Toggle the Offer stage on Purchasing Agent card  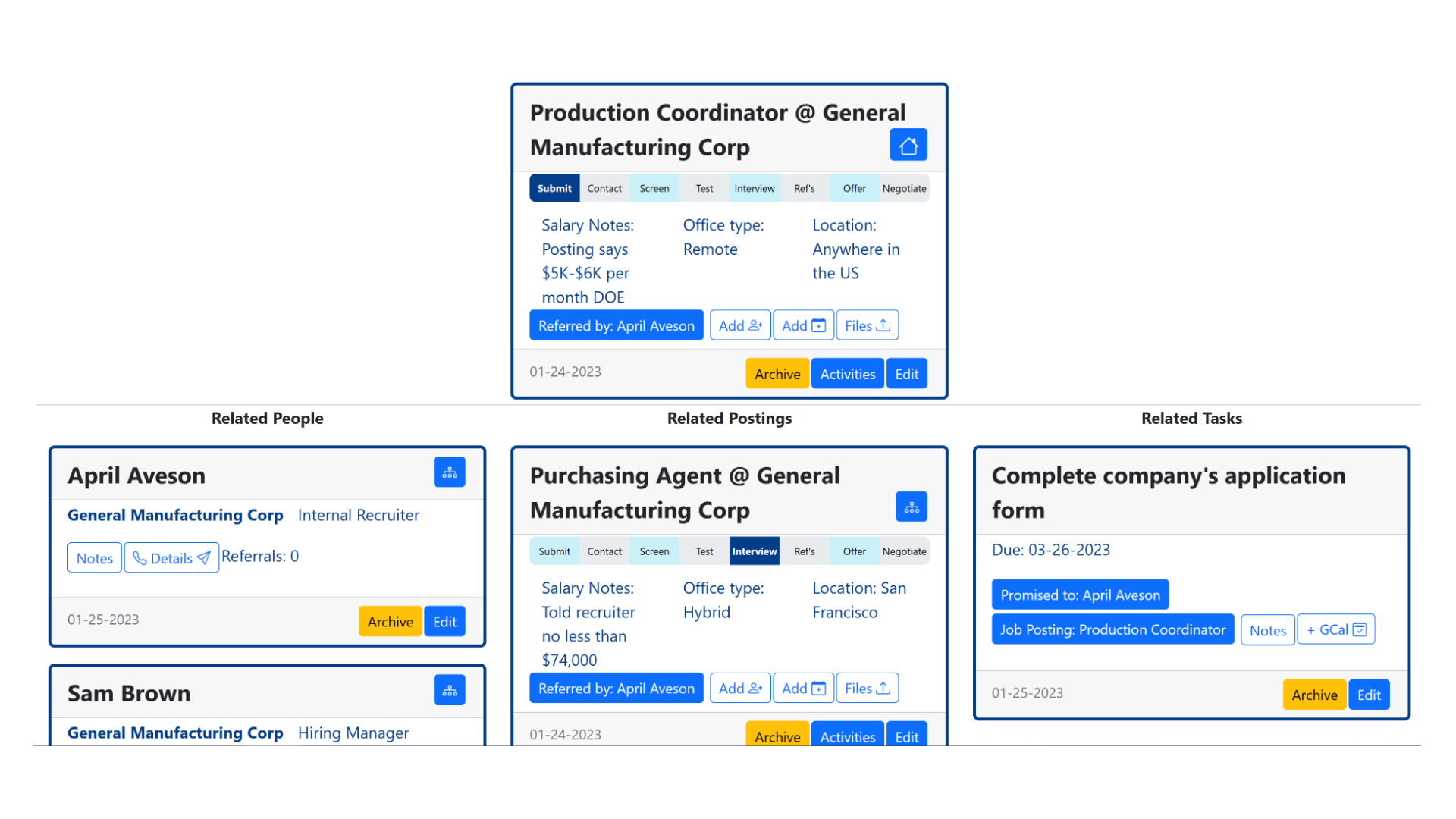852,550
